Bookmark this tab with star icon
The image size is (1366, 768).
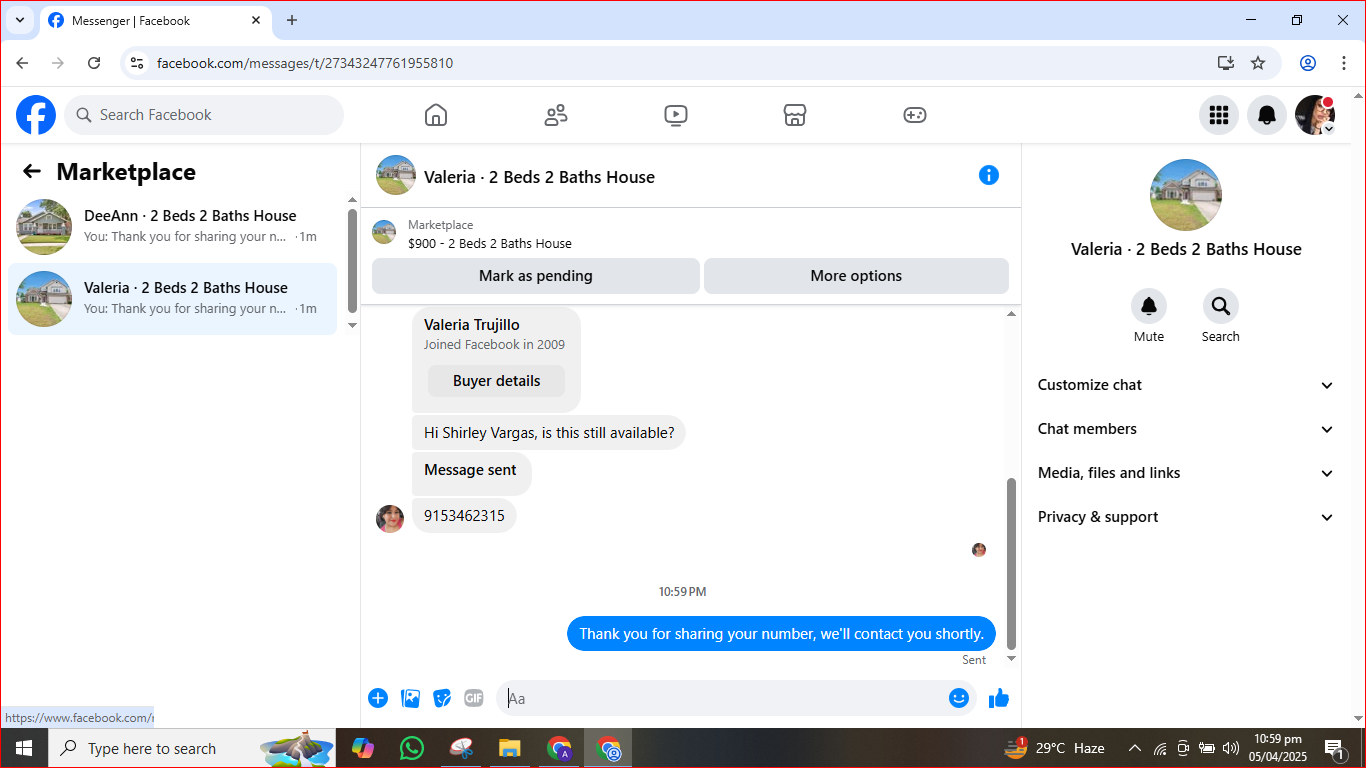coord(1258,63)
